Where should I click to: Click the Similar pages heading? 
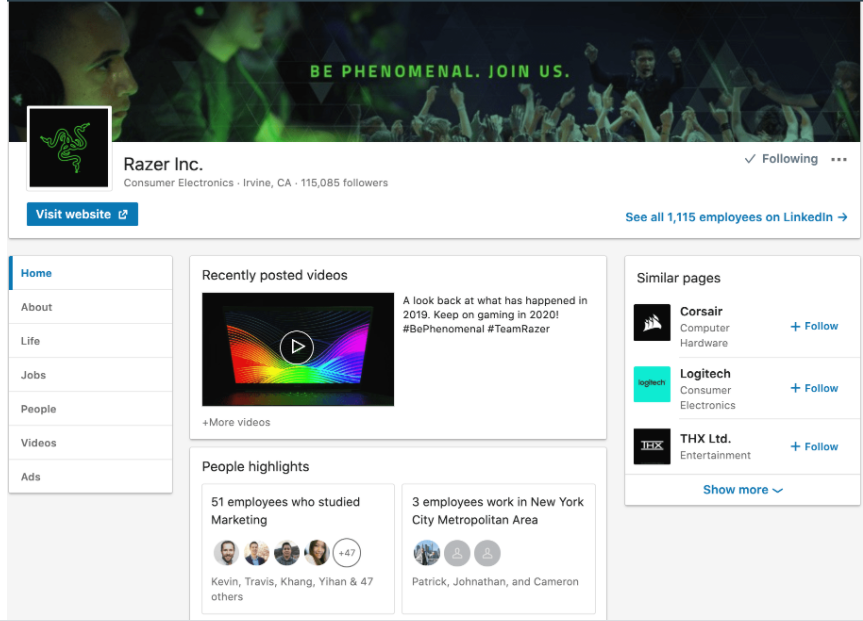678,278
